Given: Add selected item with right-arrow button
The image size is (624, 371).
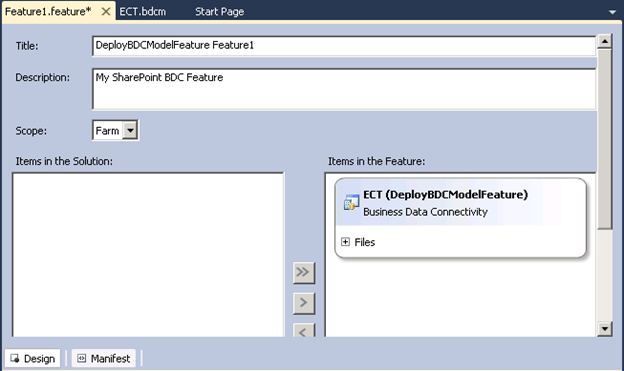Looking at the screenshot, I should [304, 303].
